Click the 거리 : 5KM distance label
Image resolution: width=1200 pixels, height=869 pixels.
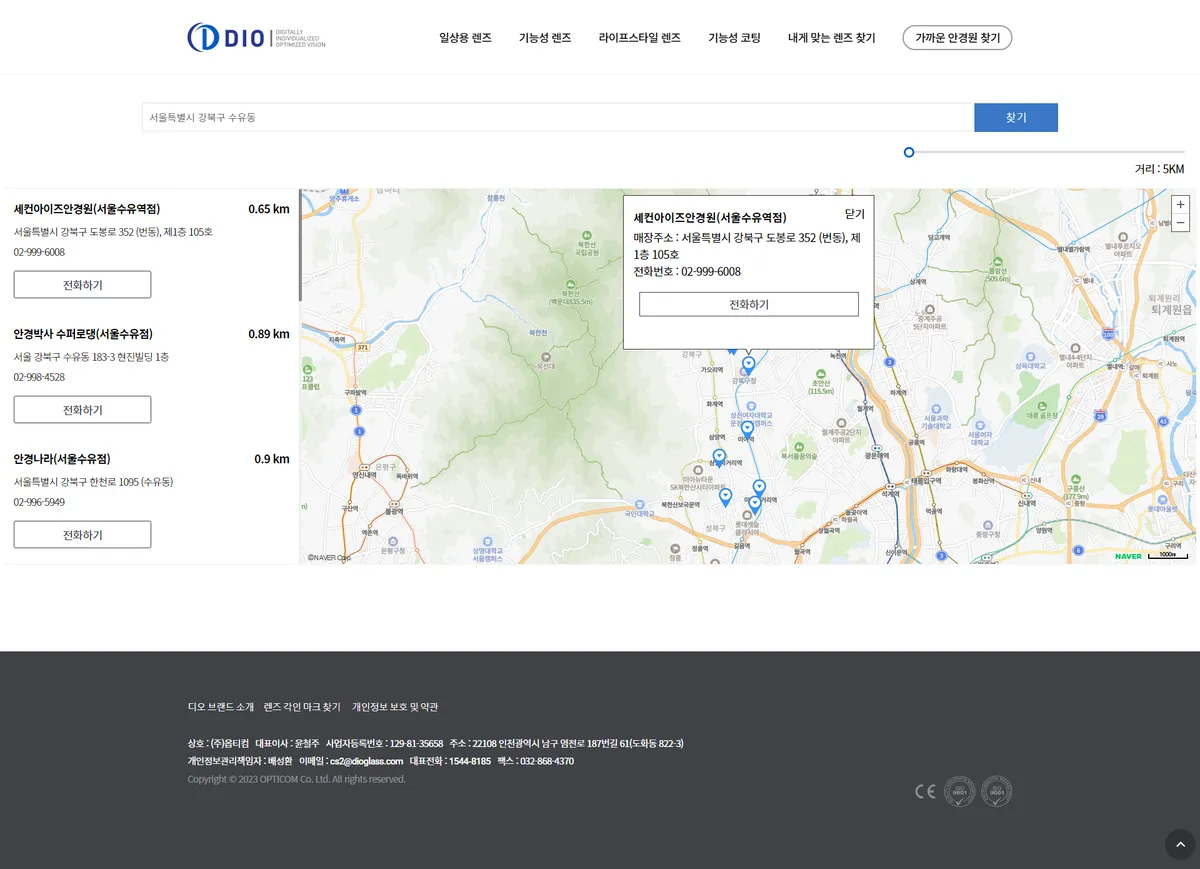click(1159, 169)
